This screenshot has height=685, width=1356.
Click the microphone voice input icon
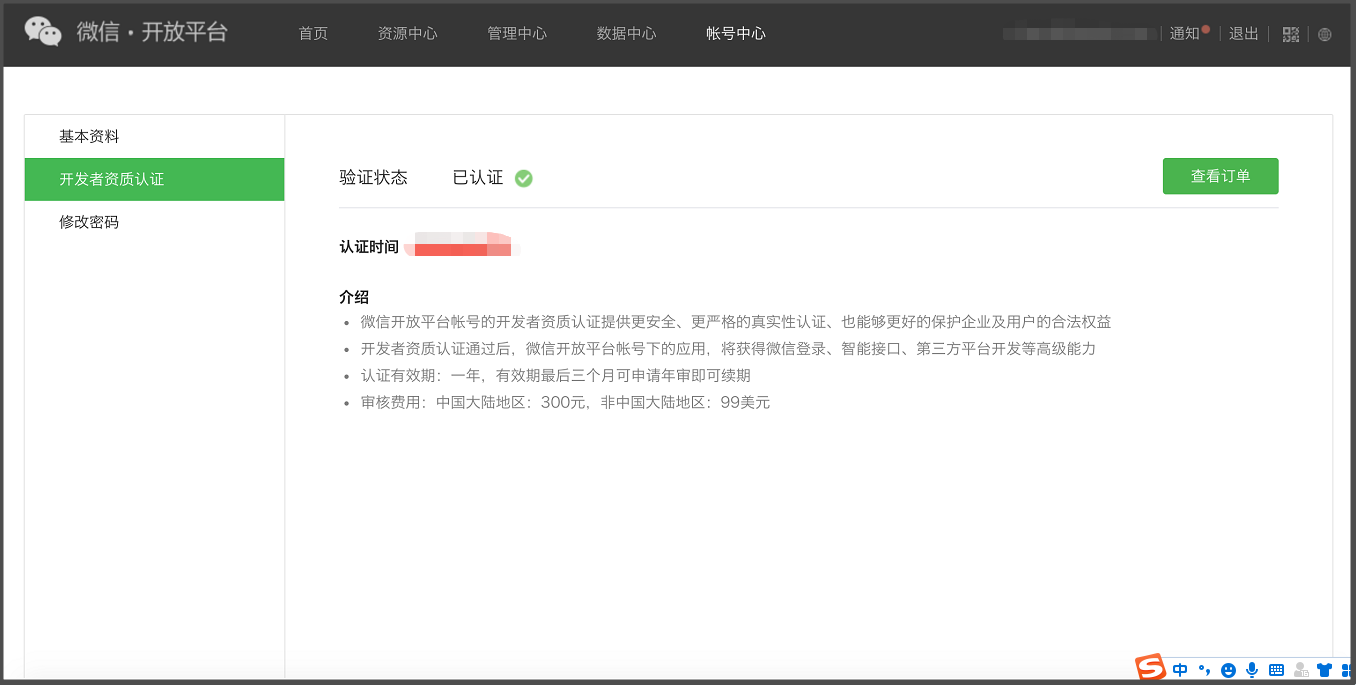tap(1252, 670)
